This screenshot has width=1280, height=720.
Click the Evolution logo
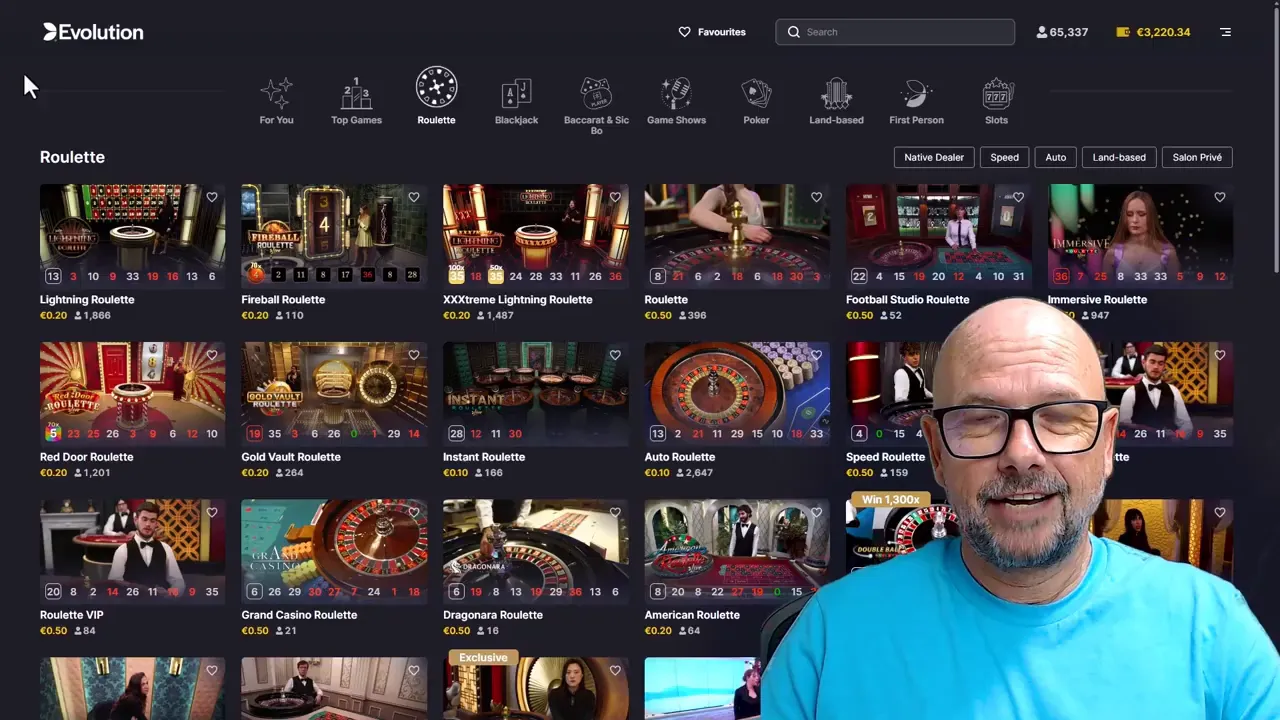(93, 32)
